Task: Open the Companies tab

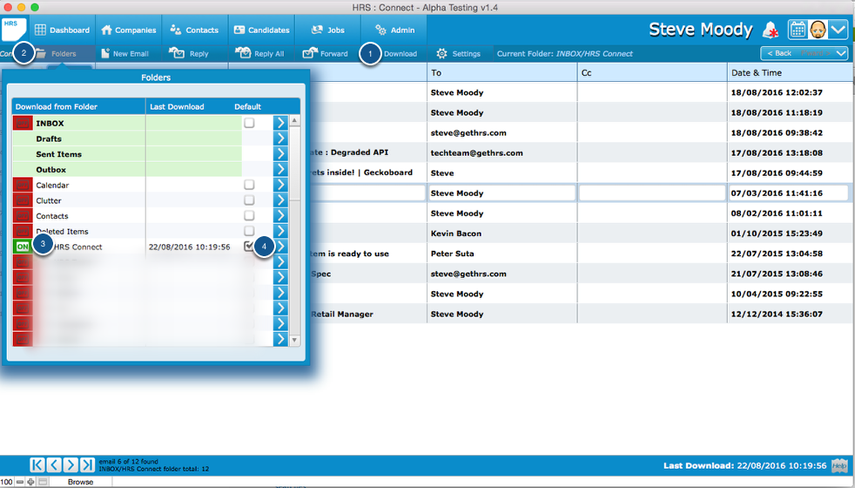Action: pos(129,30)
